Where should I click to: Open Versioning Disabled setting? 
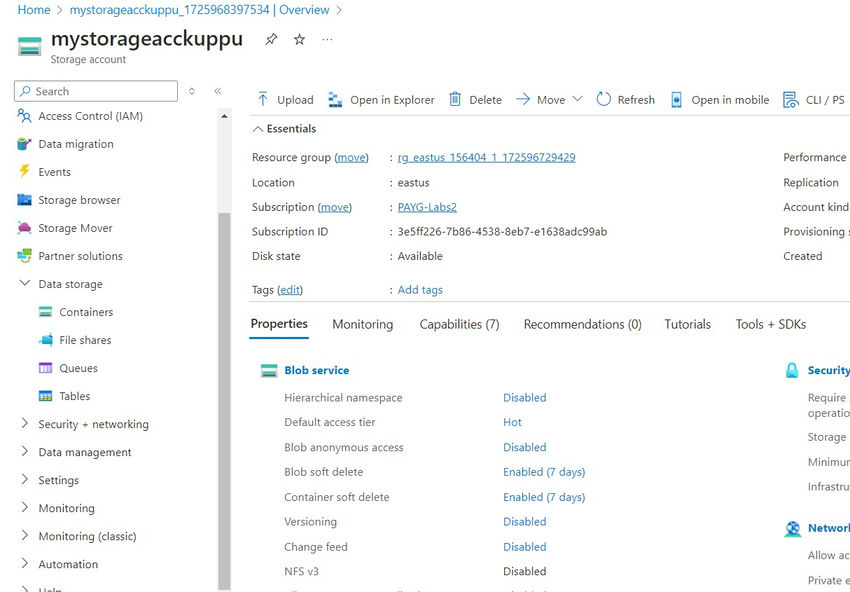tap(524, 522)
